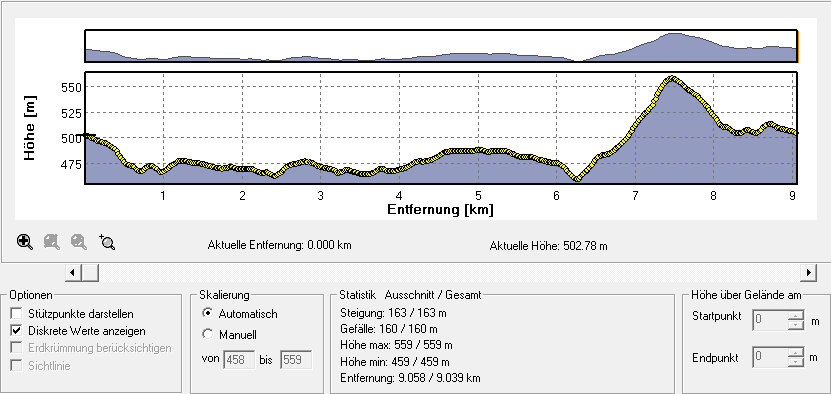This screenshot has width=831, height=394.
Task: Click 'Aktuelle Entfernung: 0.000 km' readout
Action: 279,245
